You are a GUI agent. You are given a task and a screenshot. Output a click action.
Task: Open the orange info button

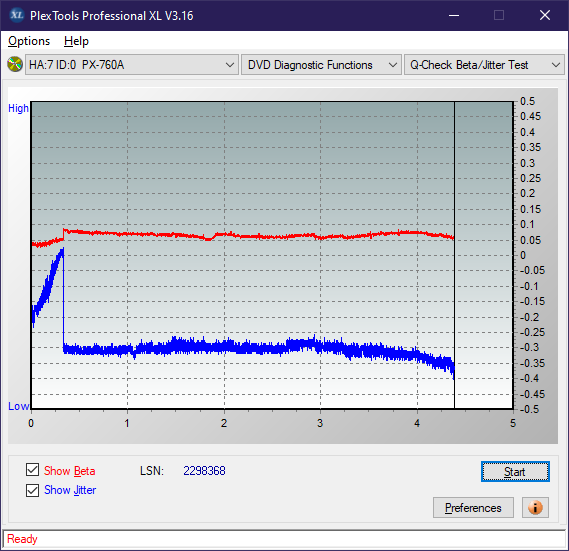tap(535, 507)
